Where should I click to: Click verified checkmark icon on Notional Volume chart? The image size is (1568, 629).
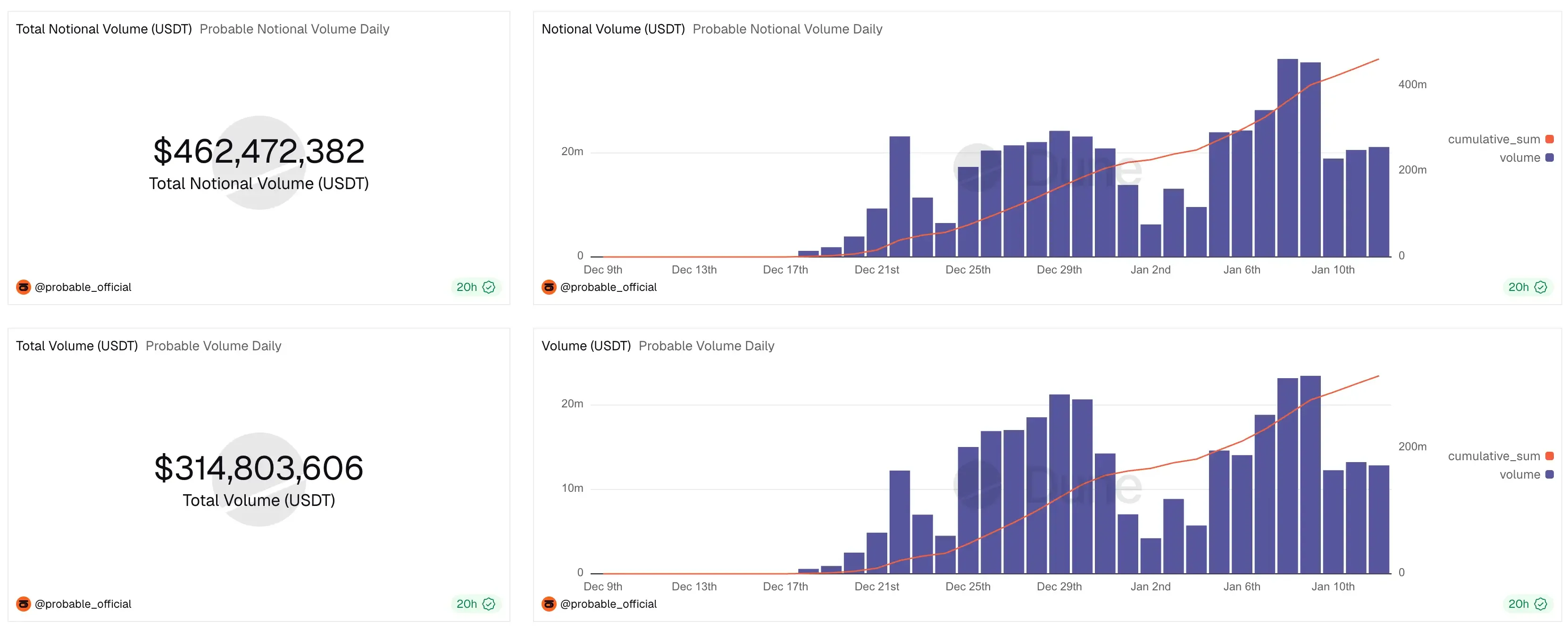pyautogui.click(x=1540, y=287)
